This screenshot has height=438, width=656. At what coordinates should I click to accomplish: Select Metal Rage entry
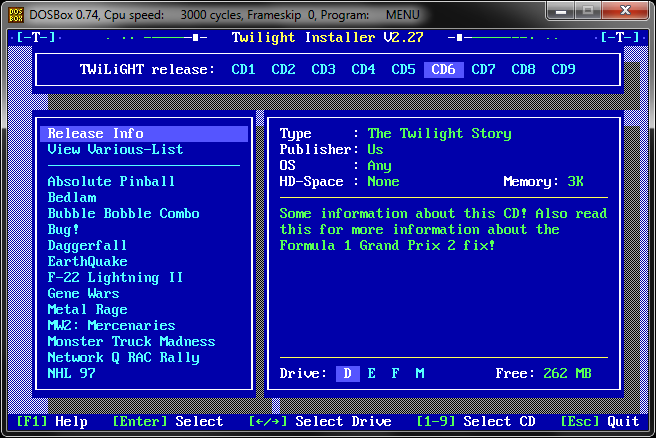coord(87,309)
